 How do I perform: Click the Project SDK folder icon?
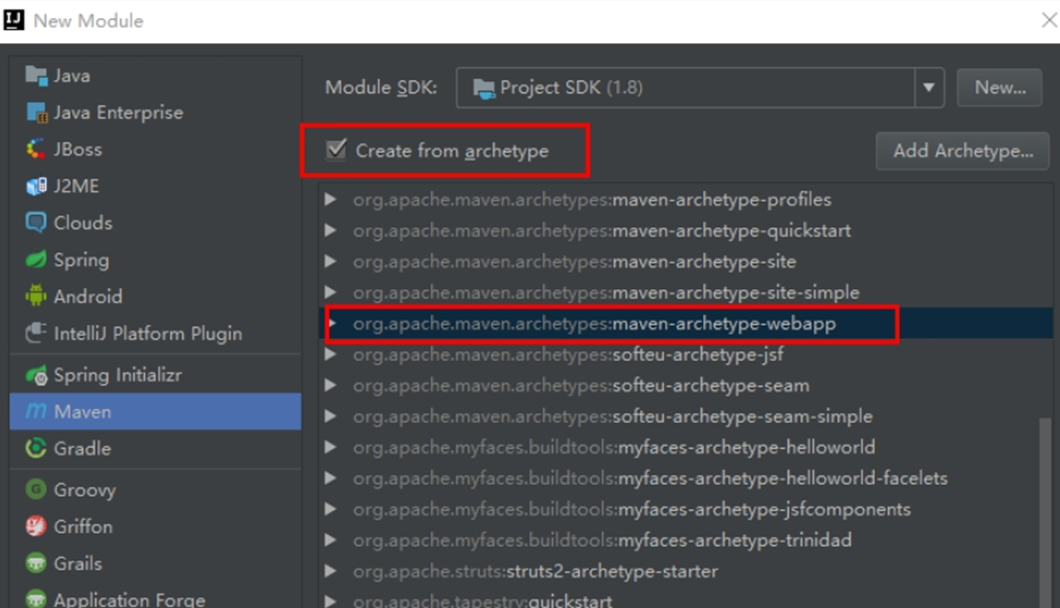tap(483, 88)
